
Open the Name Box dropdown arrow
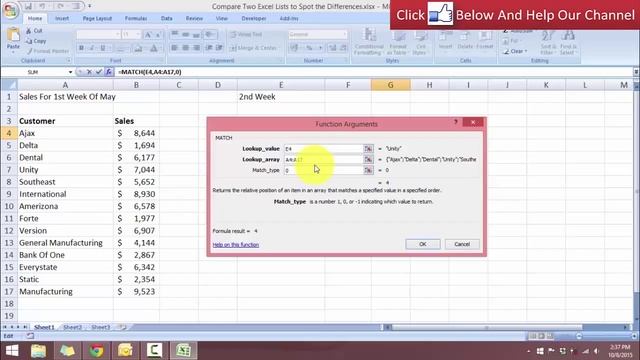tap(70, 72)
